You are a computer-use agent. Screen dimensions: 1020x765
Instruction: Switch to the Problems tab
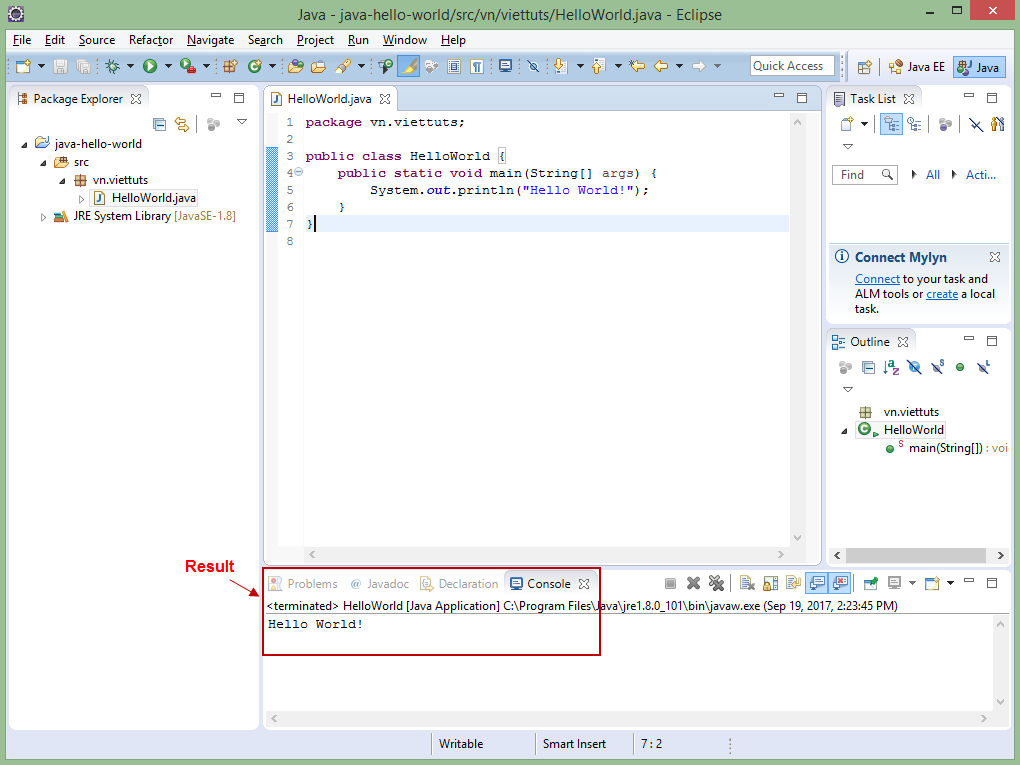303,584
